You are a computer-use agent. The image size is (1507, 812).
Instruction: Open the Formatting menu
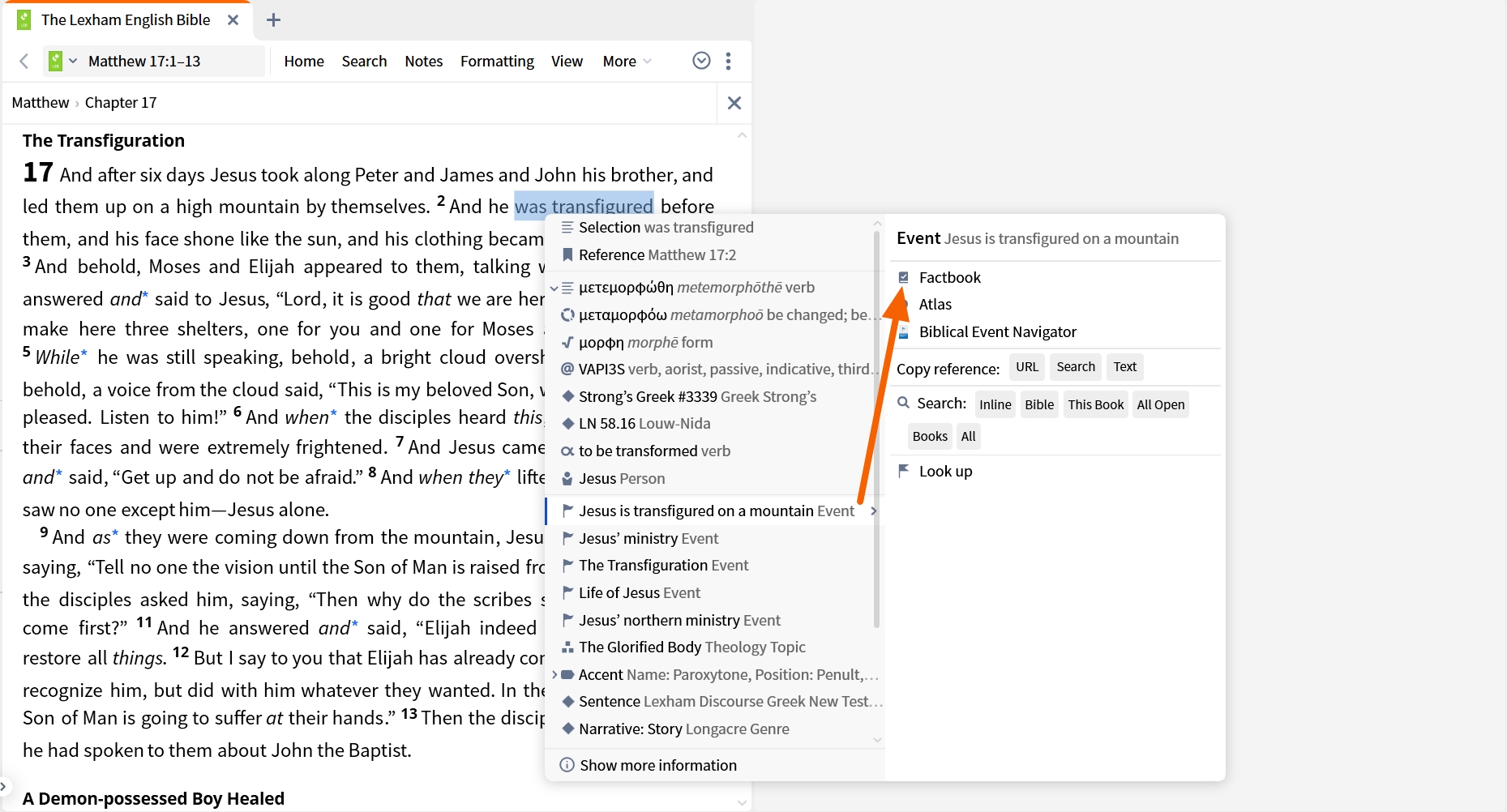(x=497, y=61)
